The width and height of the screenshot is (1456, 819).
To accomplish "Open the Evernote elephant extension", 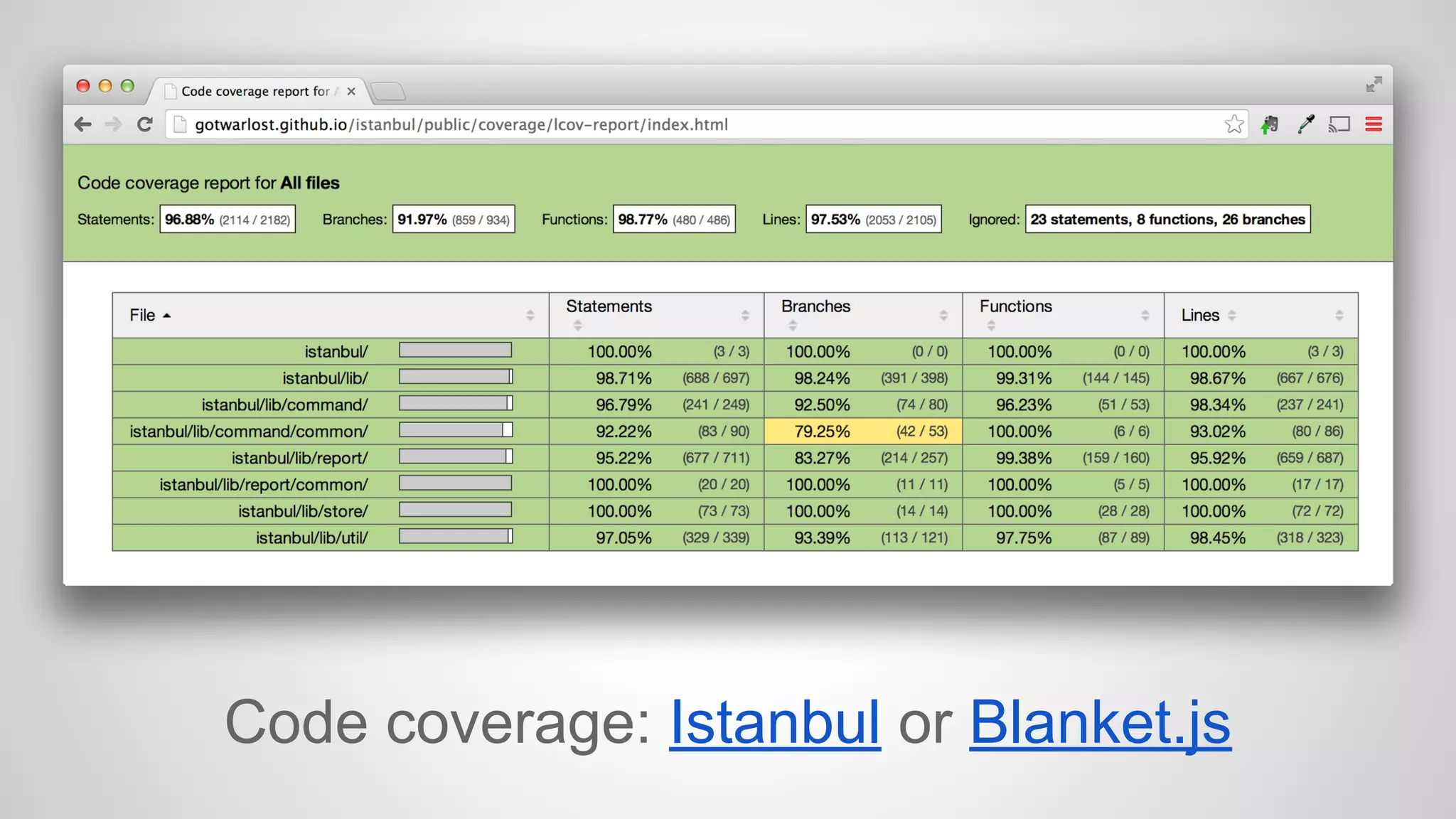I will 1270,124.
